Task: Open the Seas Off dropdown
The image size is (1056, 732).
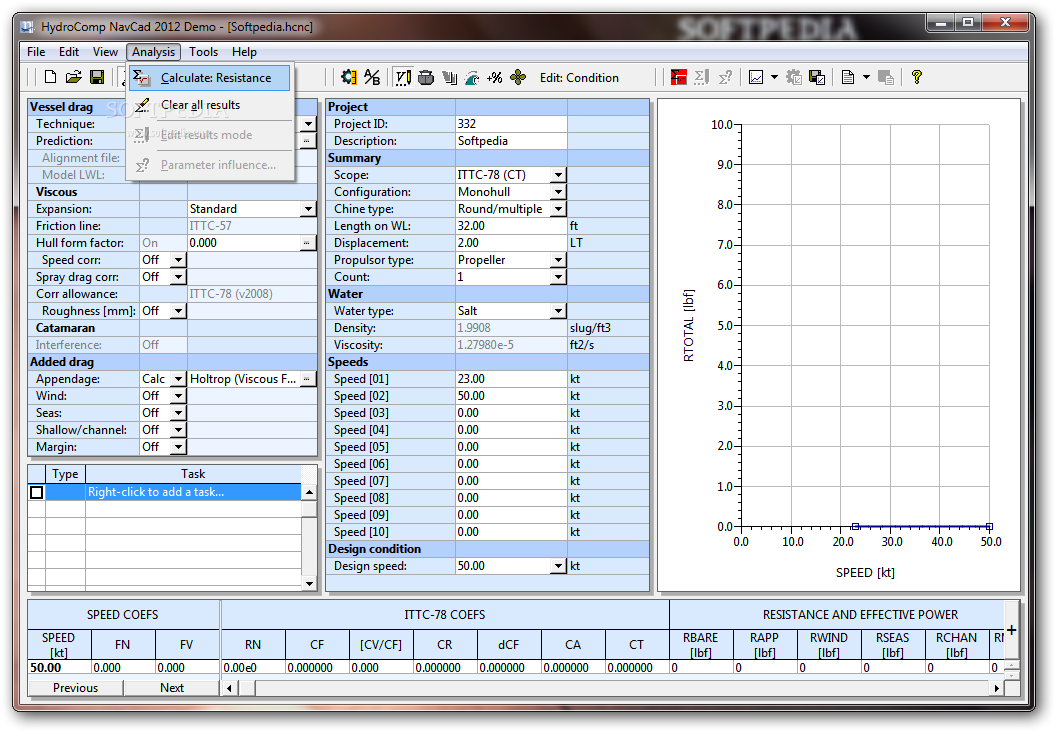Action: pos(178,413)
